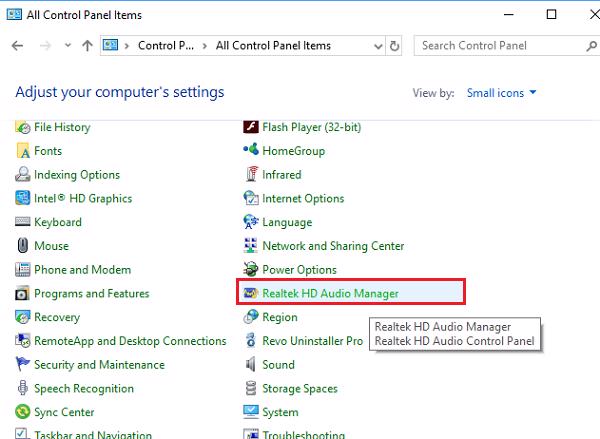Click the Realtek HD Audio Manager icon
The width and height of the screenshot is (600, 439).
tap(251, 293)
